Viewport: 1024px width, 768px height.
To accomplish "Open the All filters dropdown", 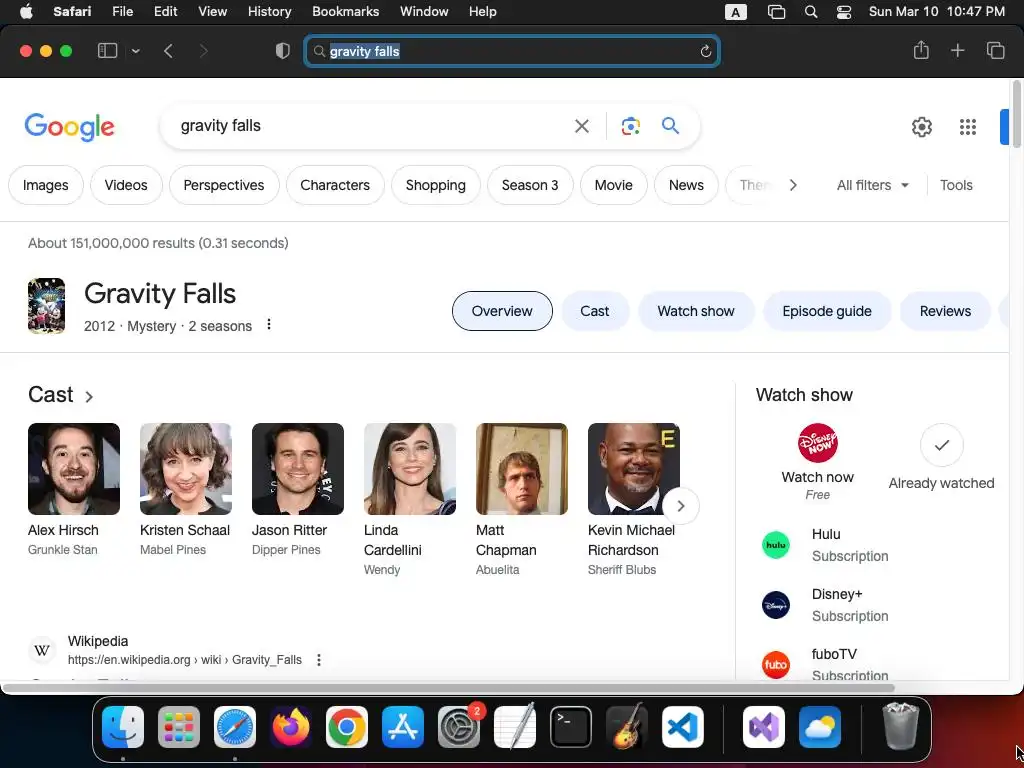I will pyautogui.click(x=872, y=185).
